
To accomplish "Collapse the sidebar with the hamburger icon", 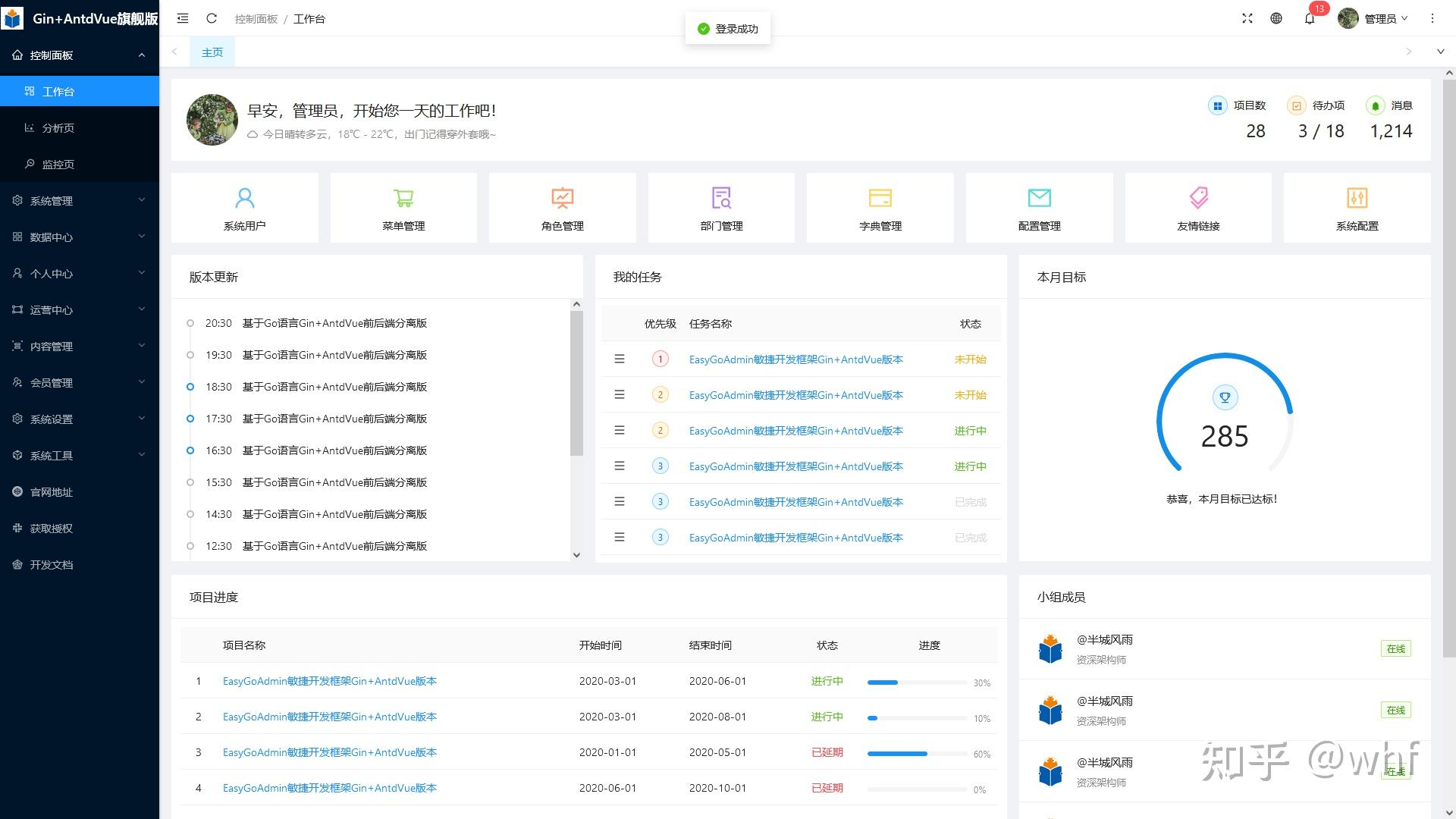I will (x=182, y=18).
